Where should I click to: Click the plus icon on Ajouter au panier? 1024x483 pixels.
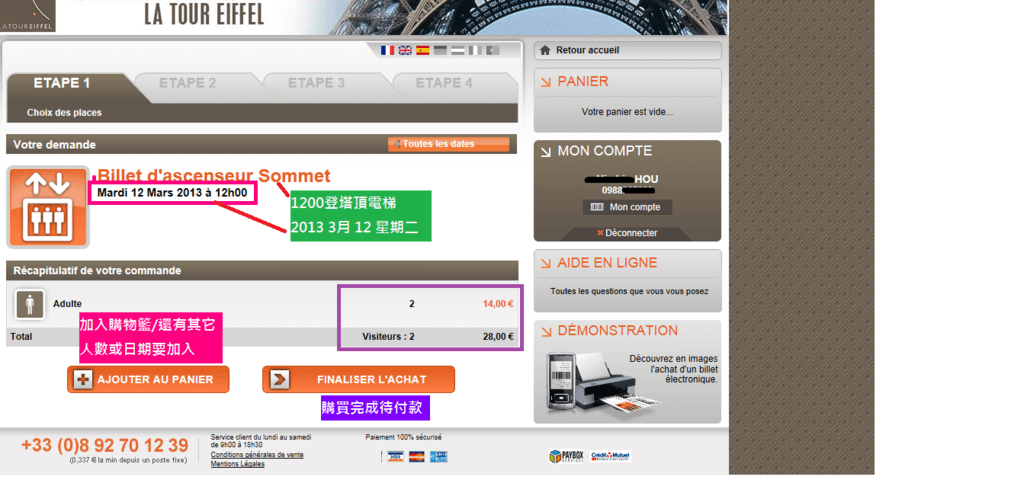83,379
